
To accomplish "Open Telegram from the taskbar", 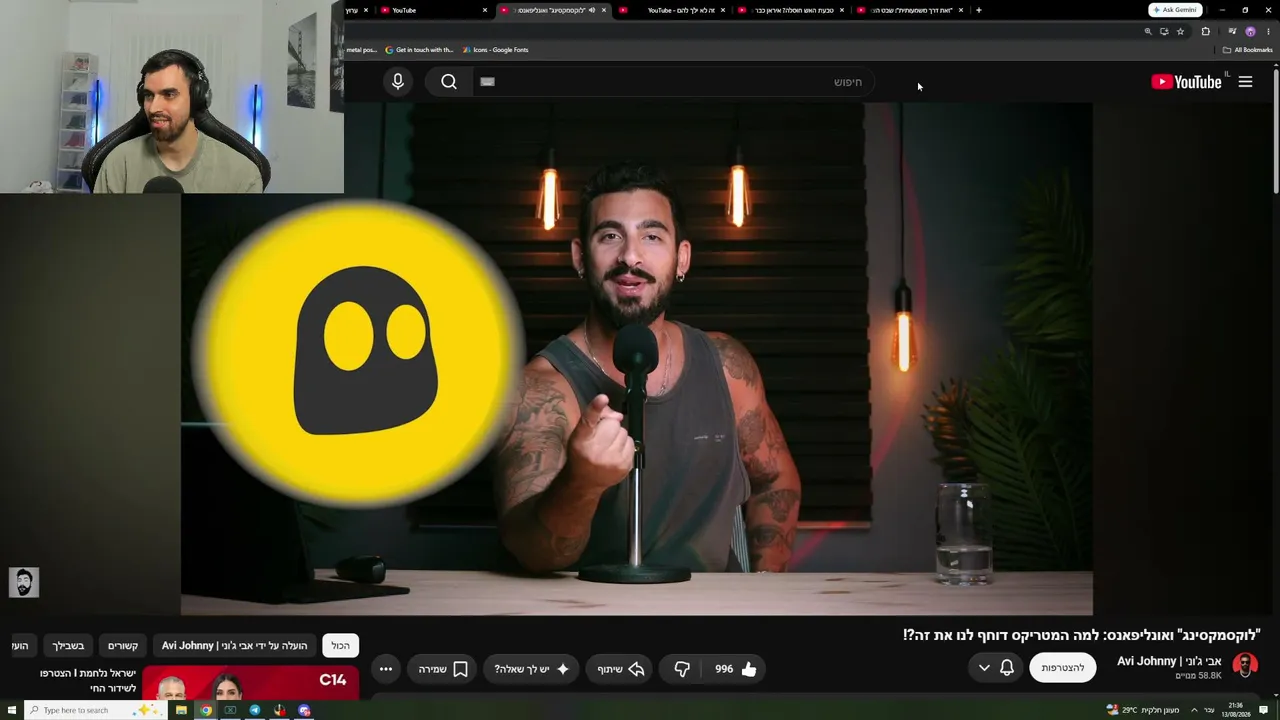I will (x=255, y=710).
